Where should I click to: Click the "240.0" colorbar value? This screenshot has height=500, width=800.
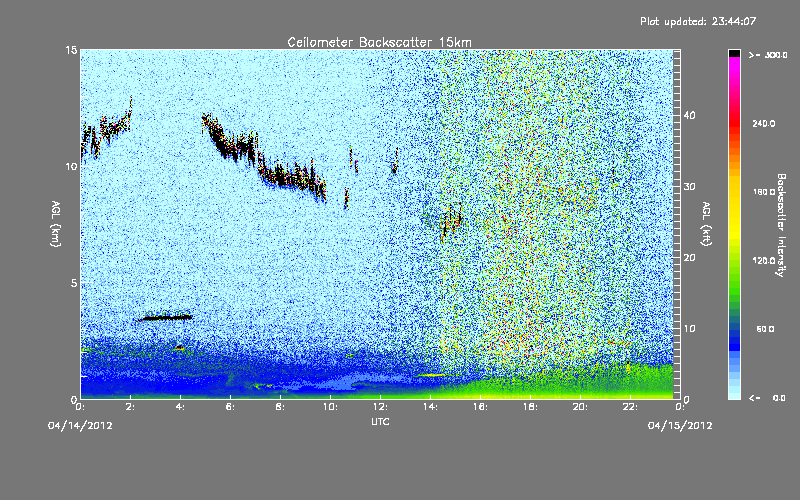point(764,123)
